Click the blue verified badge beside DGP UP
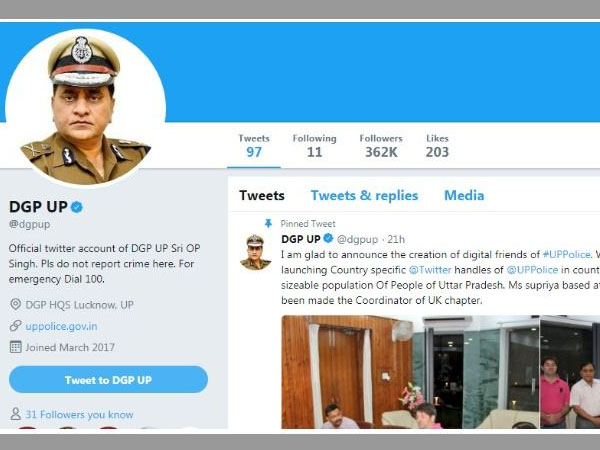This screenshot has width=600, height=450. (x=76, y=206)
